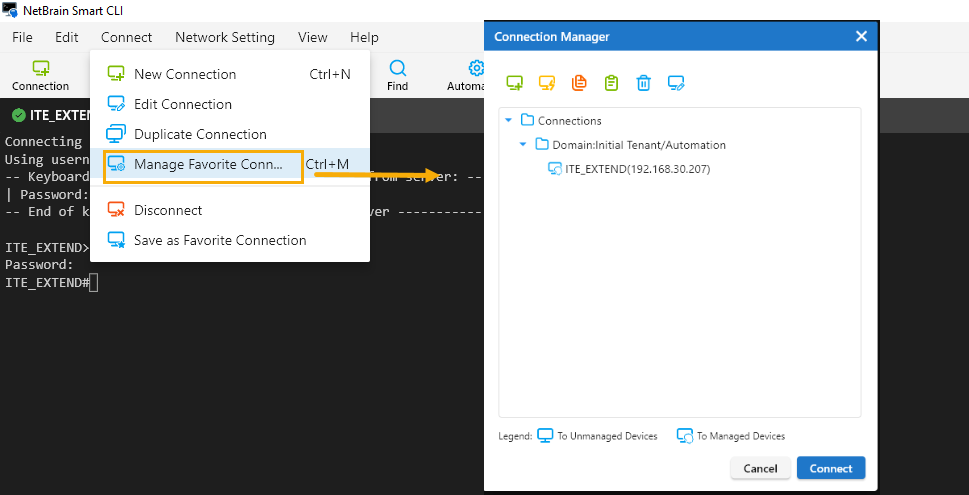969x495 pixels.
Task: Click the Cancel button
Action: click(760, 468)
